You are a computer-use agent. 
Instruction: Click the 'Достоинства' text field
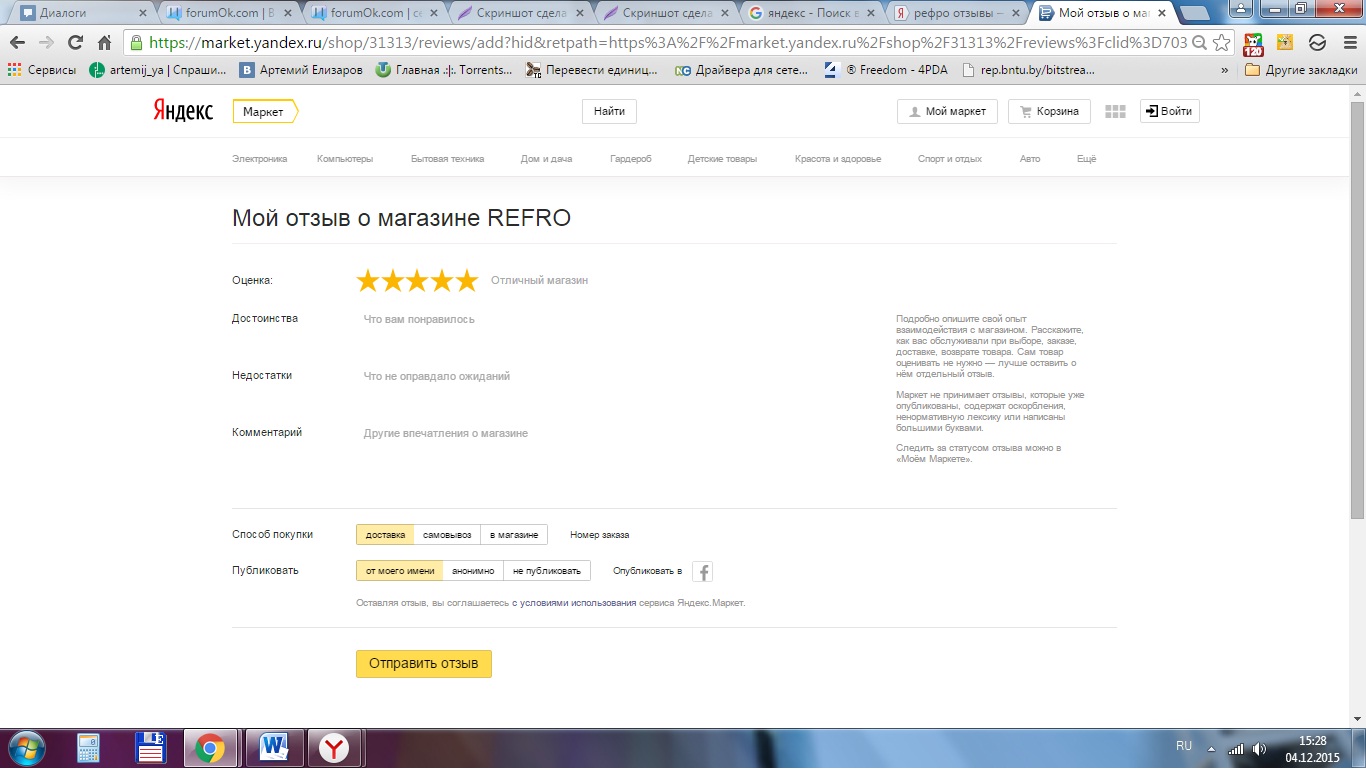click(615, 320)
